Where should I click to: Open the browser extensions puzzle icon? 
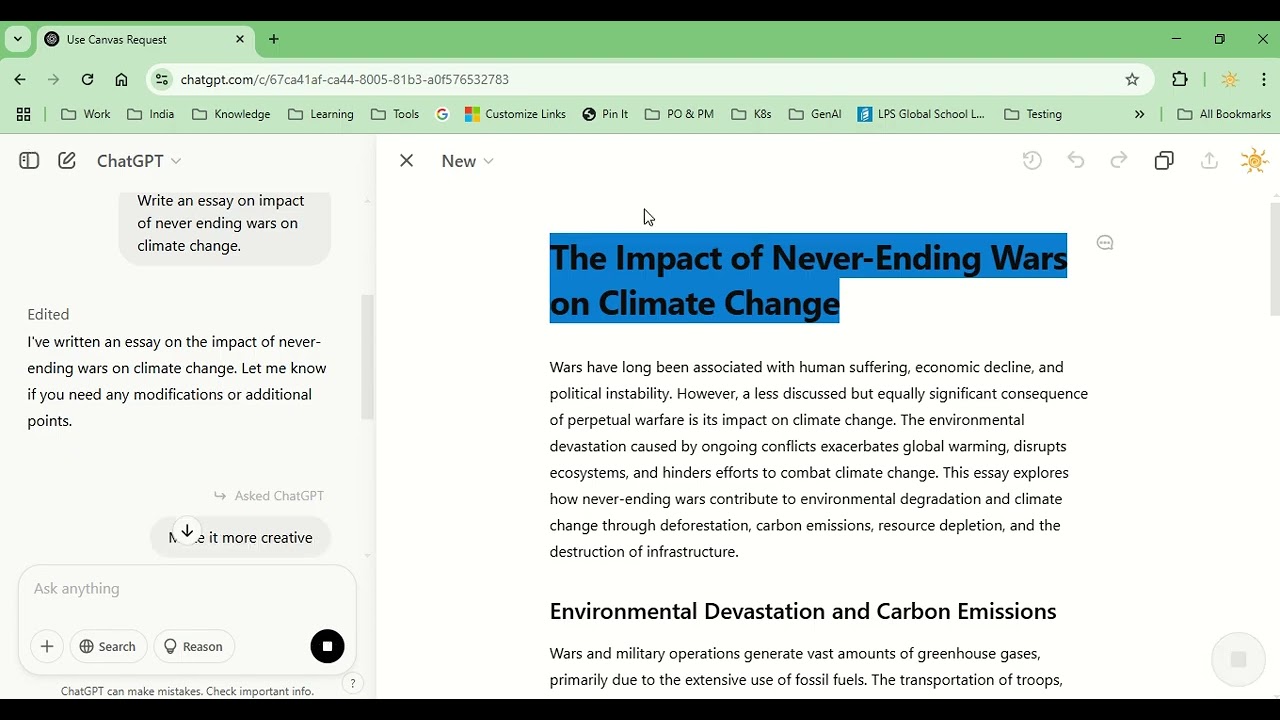[x=1180, y=79]
